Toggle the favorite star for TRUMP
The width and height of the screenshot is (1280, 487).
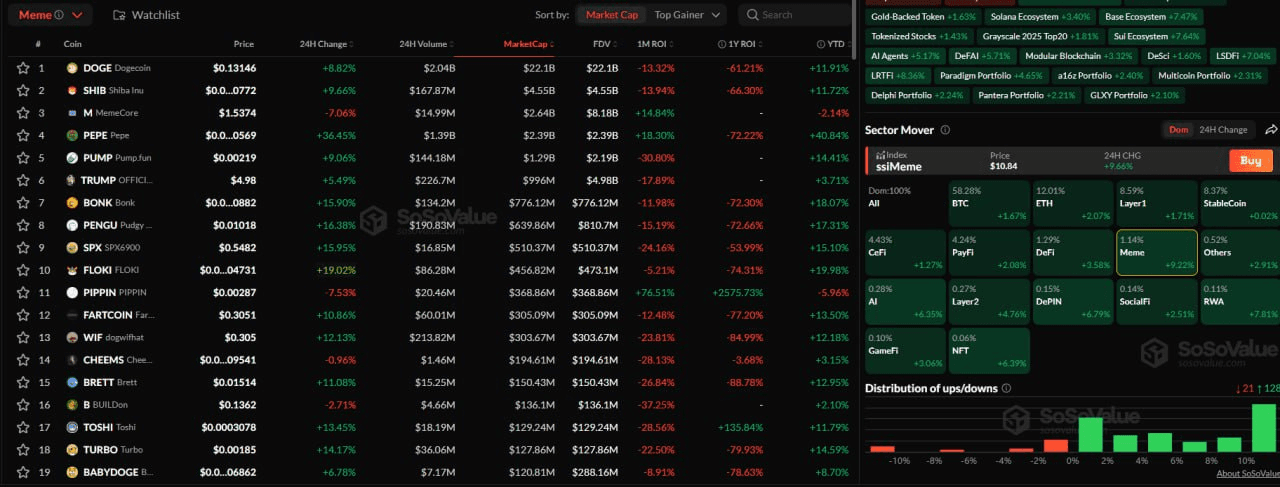[x=23, y=180]
